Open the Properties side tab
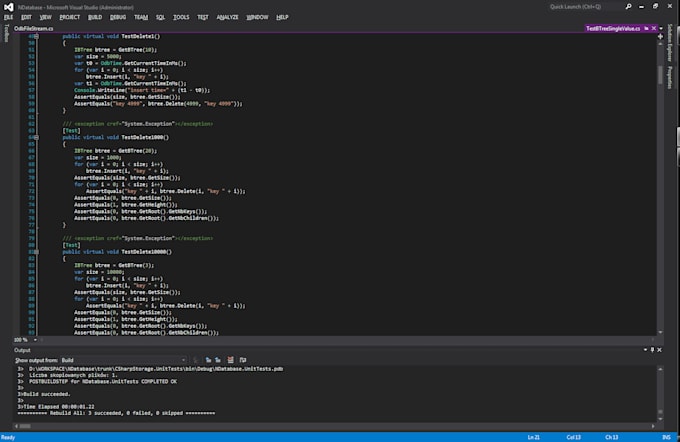 pyautogui.click(x=670, y=77)
